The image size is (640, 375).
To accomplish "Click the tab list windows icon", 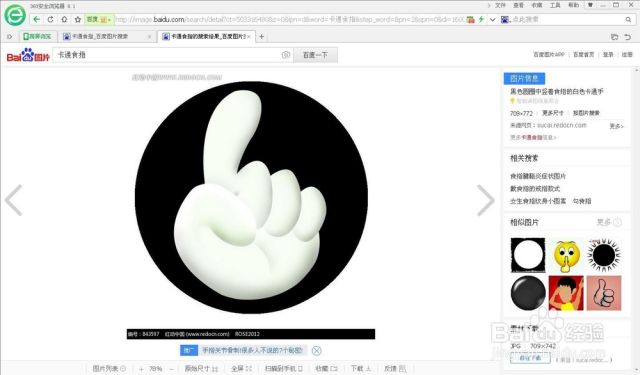I will click(615, 37).
